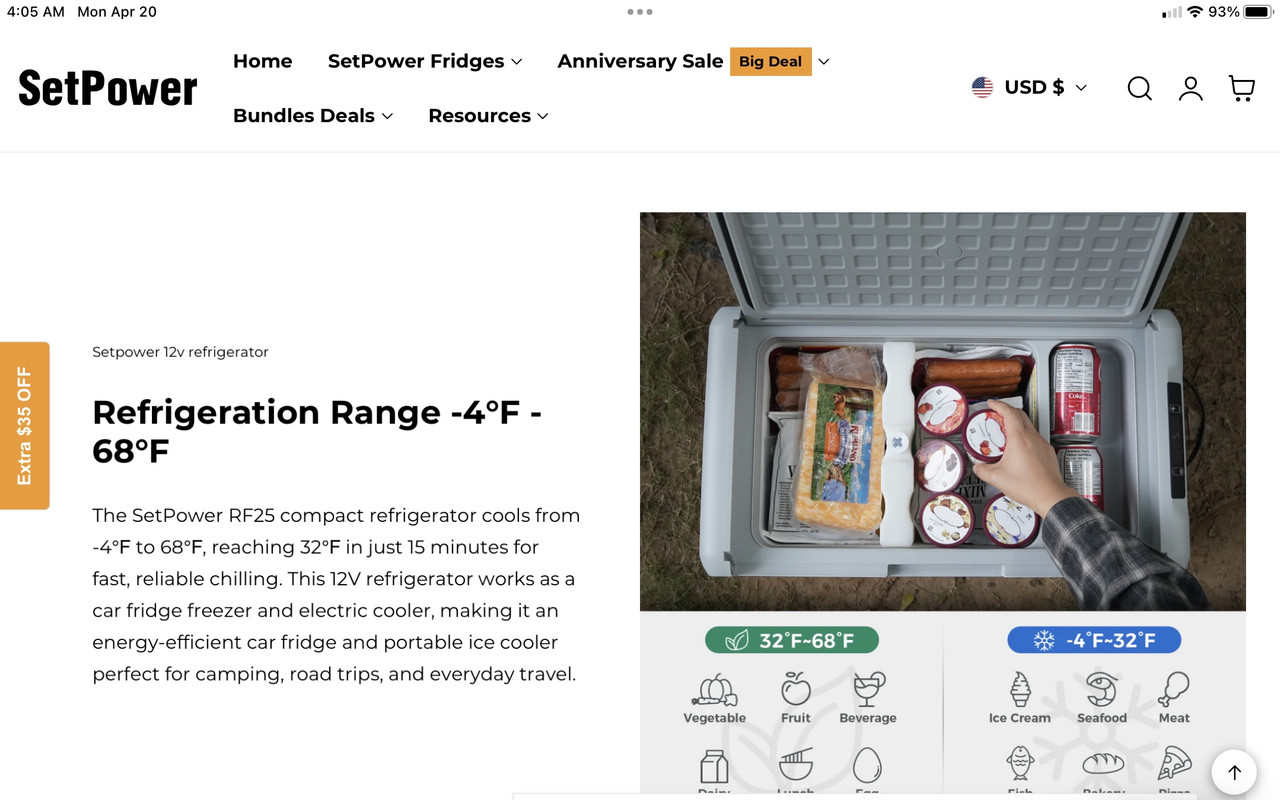
Task: Click the 32°F~68°F green temperature badge
Action: coord(792,640)
